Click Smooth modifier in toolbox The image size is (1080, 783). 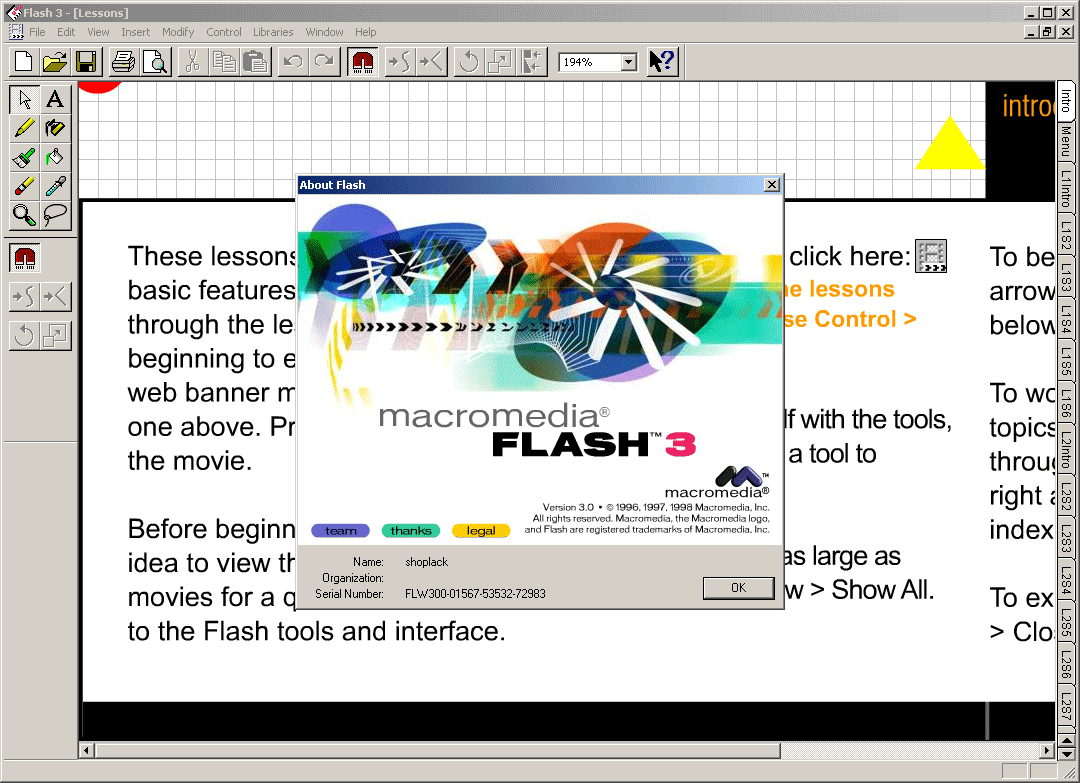25,297
